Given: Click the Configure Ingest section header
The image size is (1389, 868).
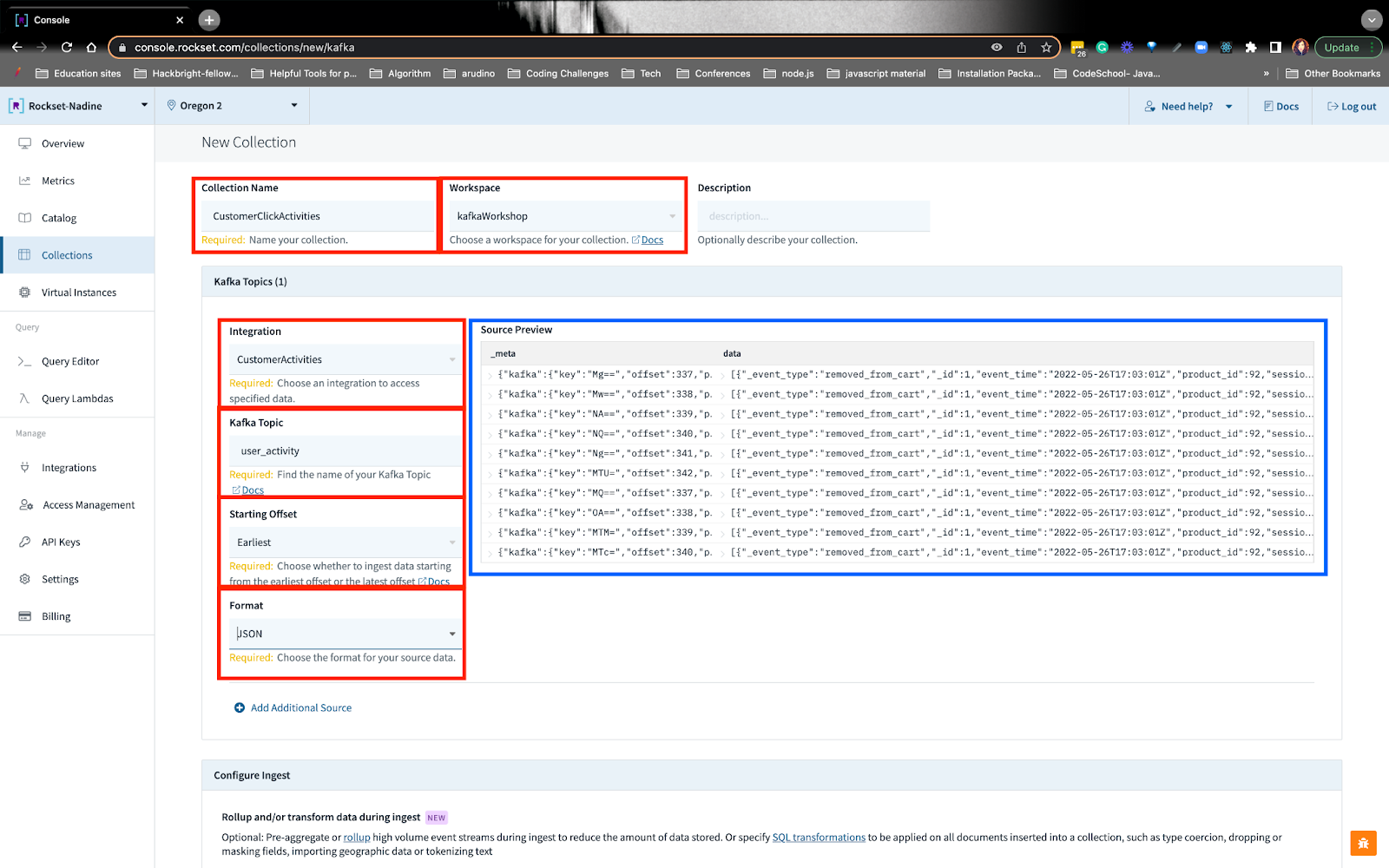Looking at the screenshot, I should (x=772, y=775).
